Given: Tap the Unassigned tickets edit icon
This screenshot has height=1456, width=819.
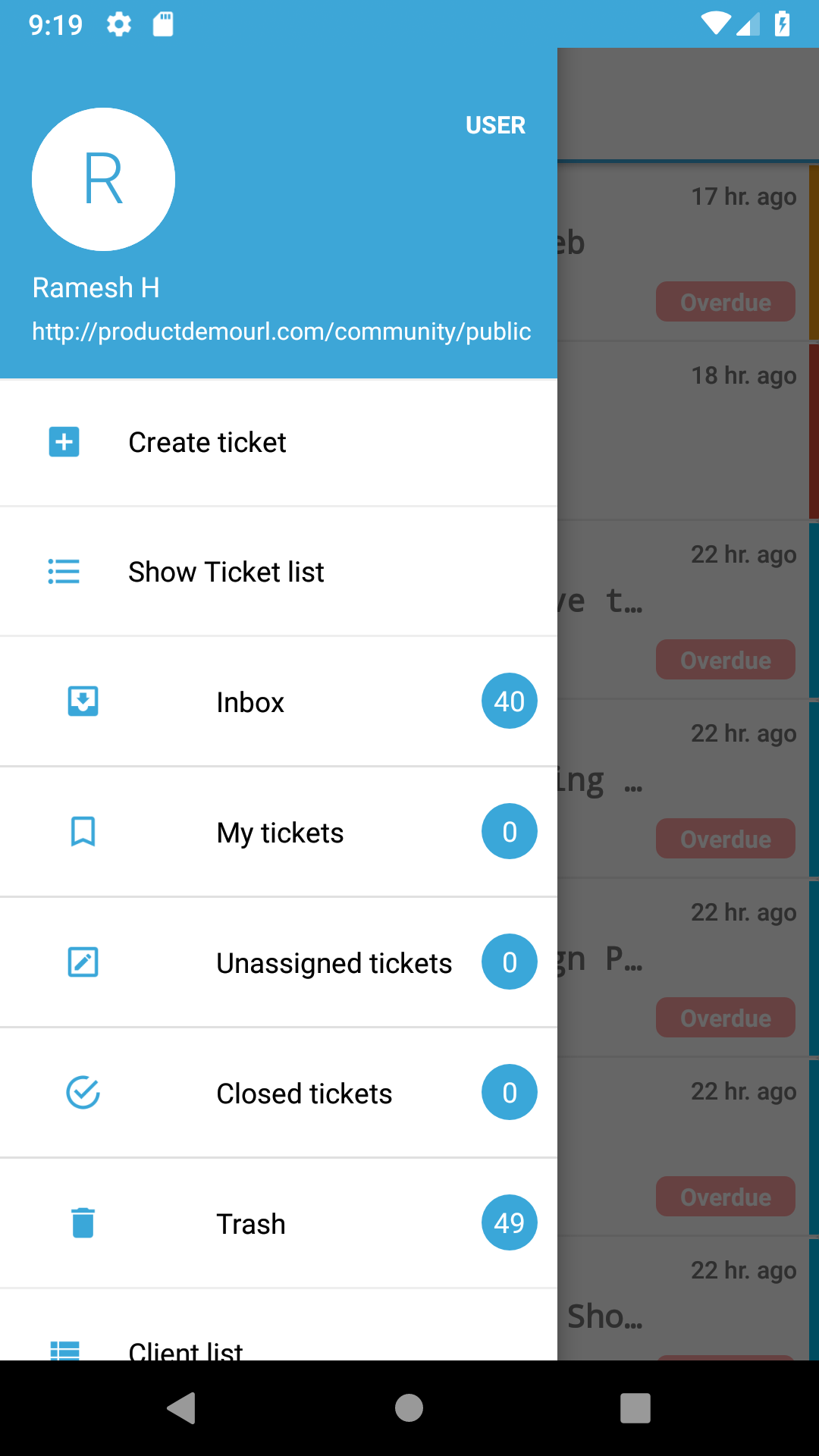Looking at the screenshot, I should click(x=83, y=962).
